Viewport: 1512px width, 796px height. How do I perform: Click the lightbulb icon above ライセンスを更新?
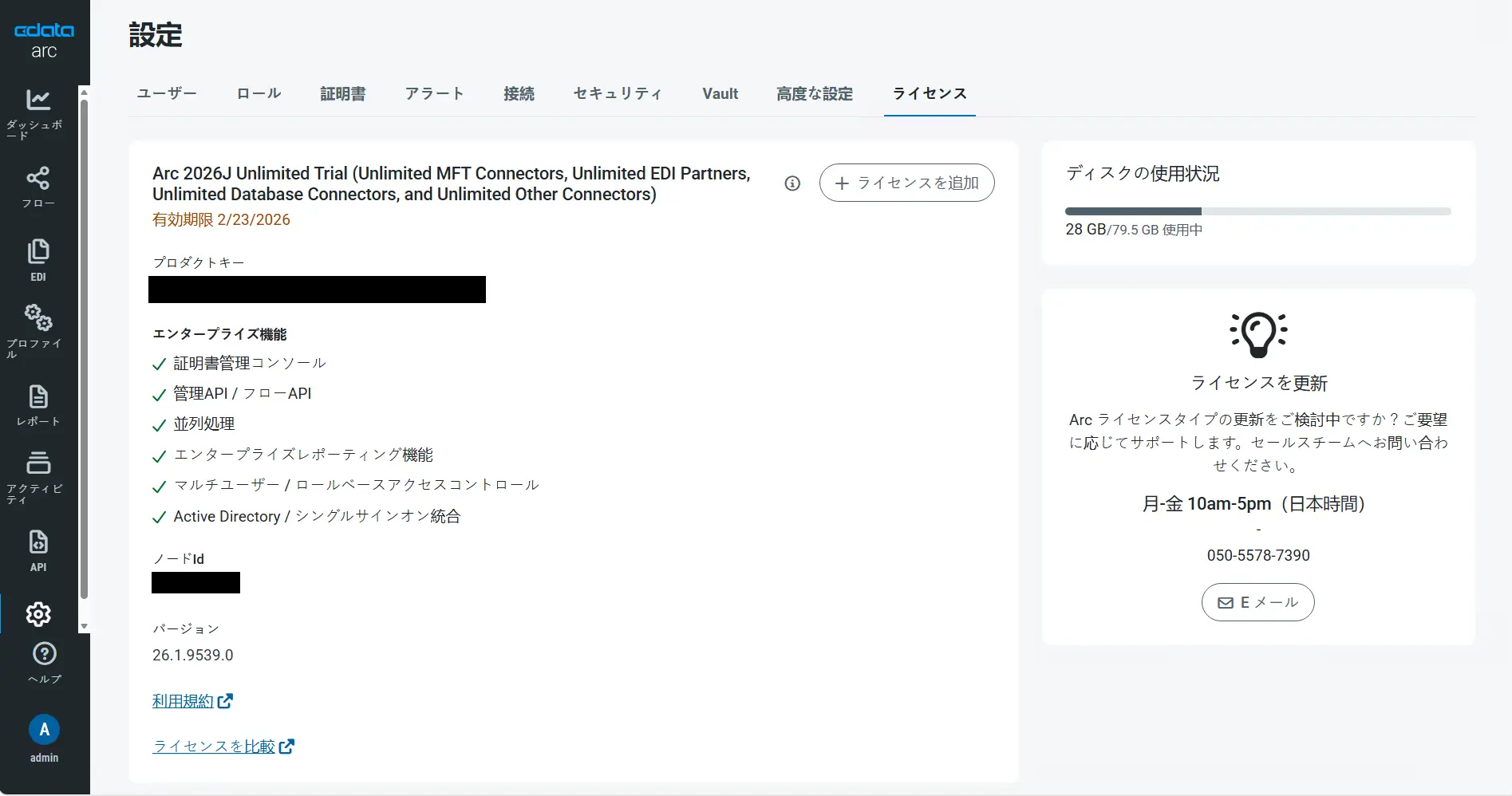tap(1258, 334)
